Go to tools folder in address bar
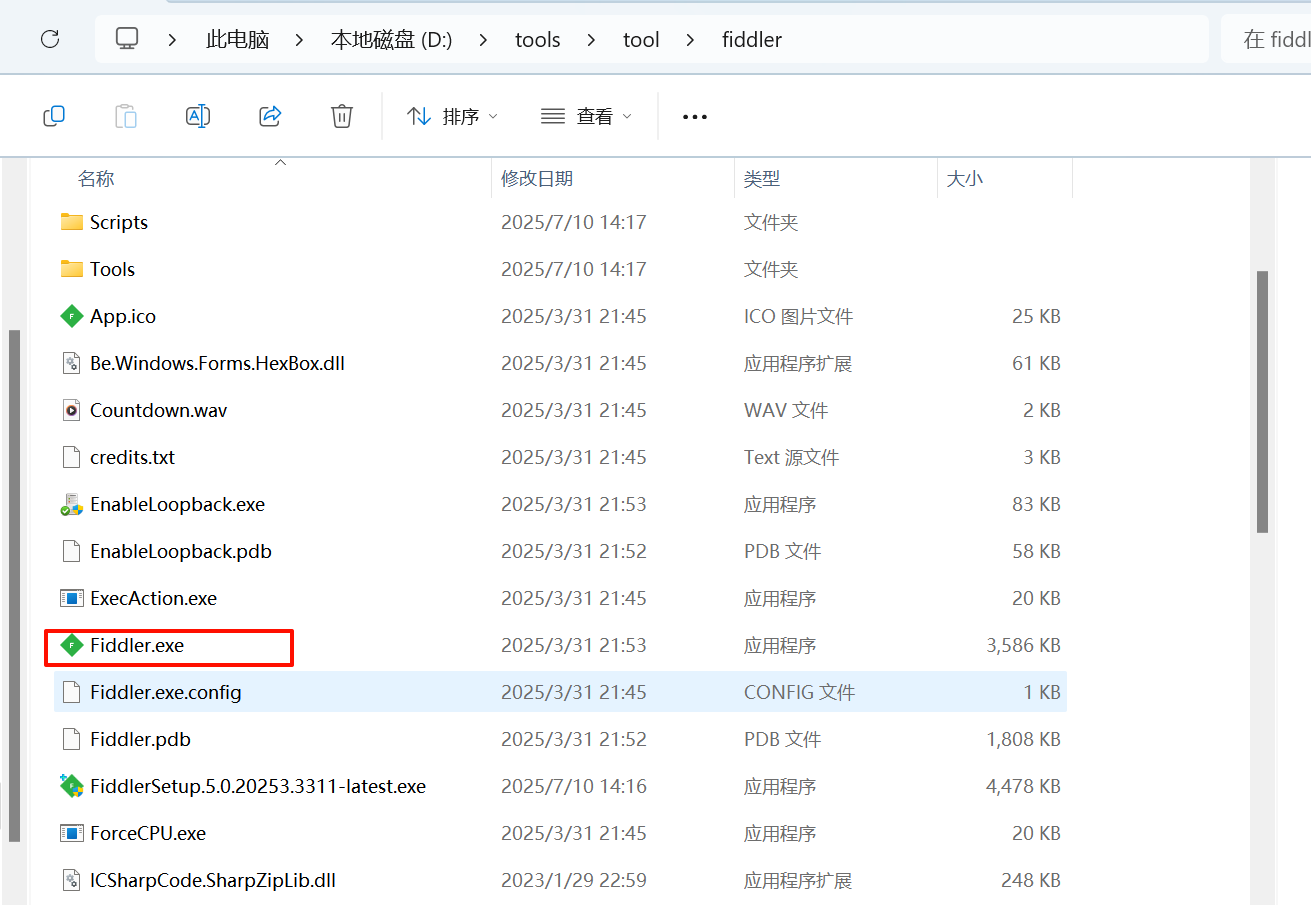 pos(538,40)
